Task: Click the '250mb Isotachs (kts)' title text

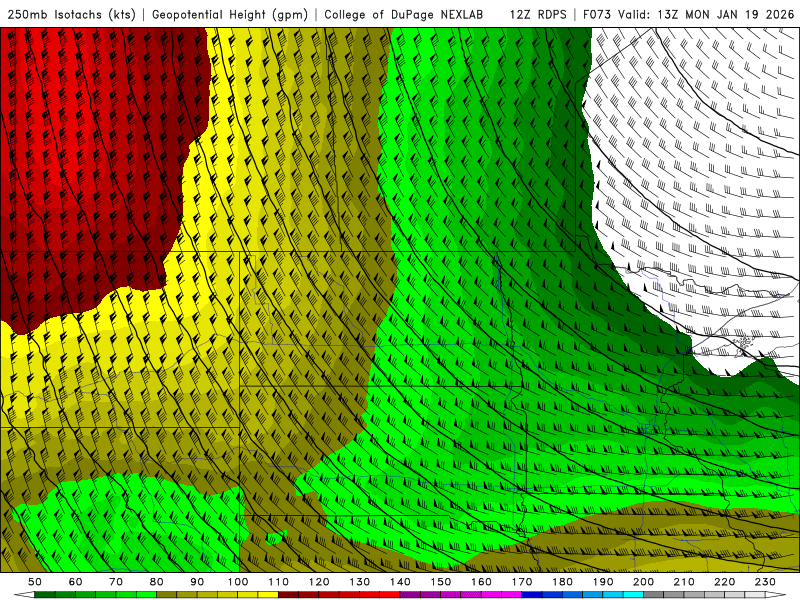Action: pos(71,14)
